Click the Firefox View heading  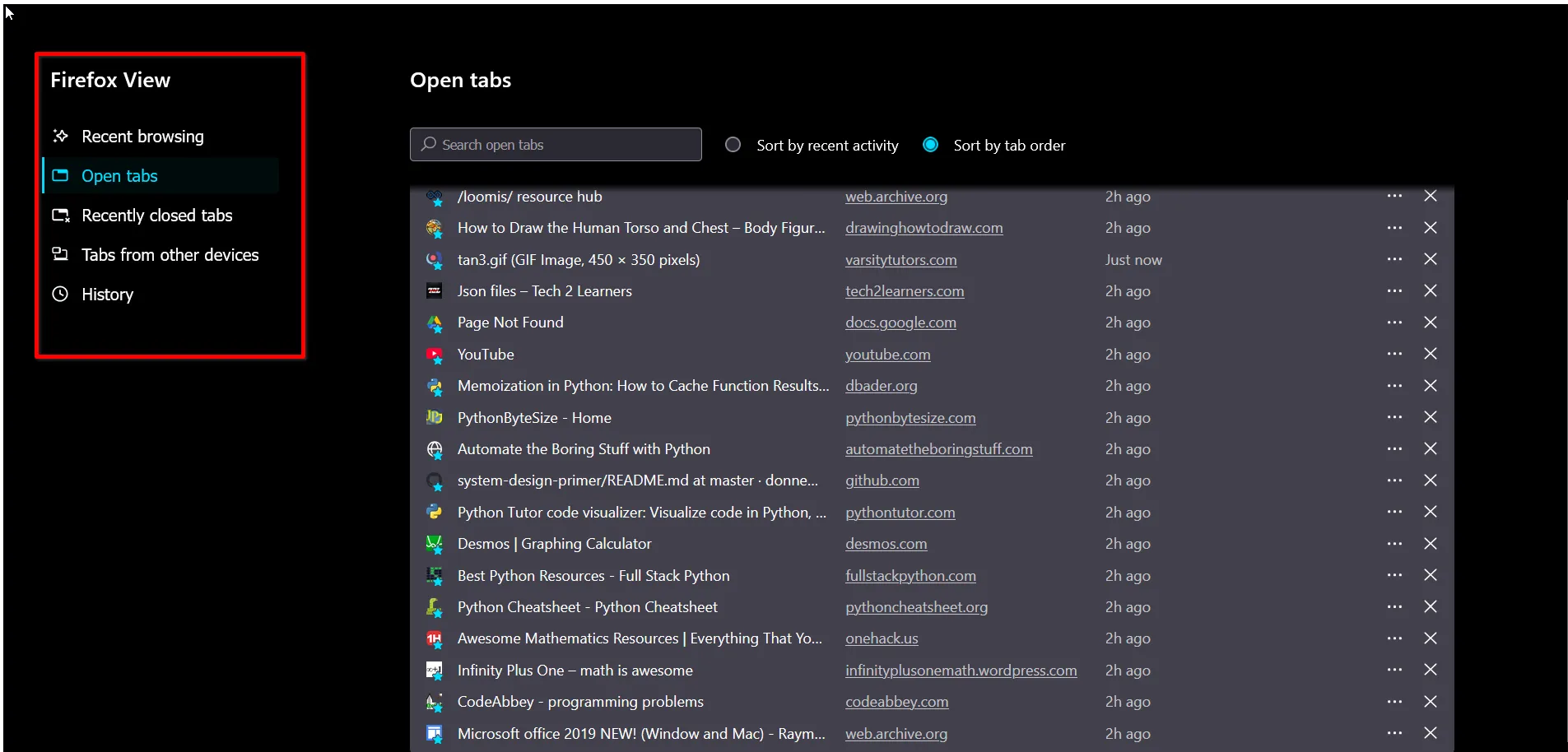(110, 80)
